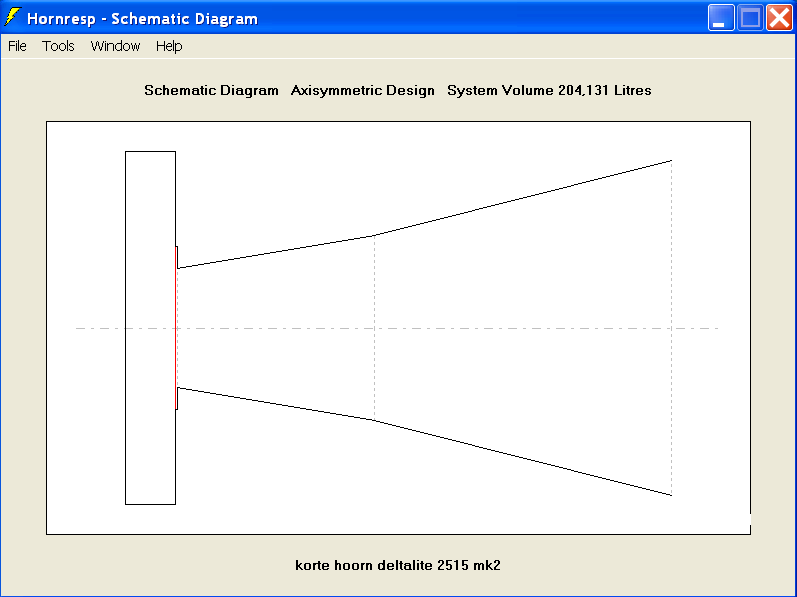Click the 'Schematic Diagram' heading text
Screen dimensions: 797x597
click(x=211, y=90)
